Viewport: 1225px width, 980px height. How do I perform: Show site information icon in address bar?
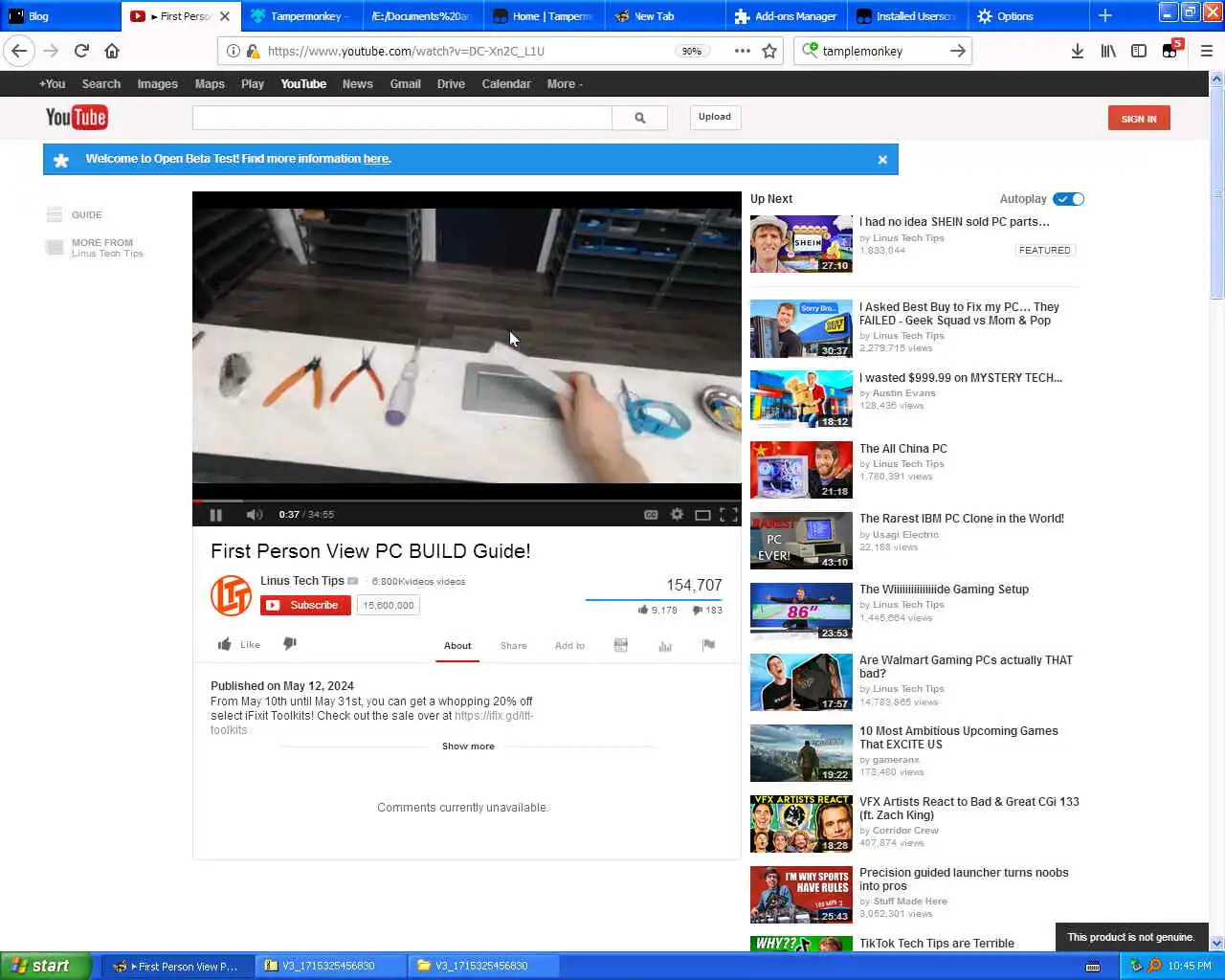click(233, 51)
